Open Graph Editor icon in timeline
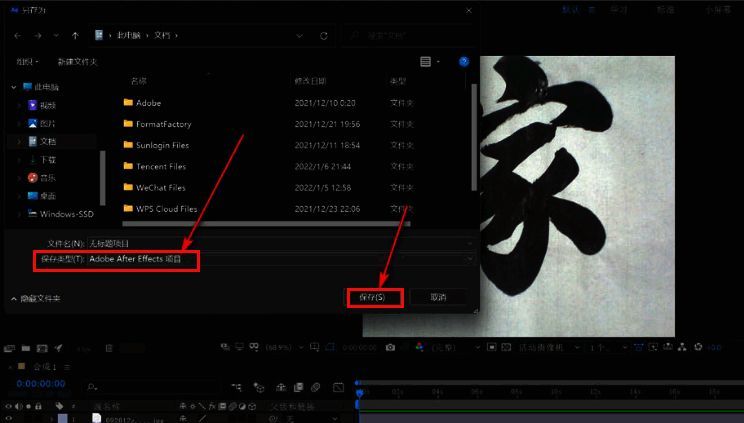The height and width of the screenshot is (423, 744). pyautogui.click(x=338, y=387)
